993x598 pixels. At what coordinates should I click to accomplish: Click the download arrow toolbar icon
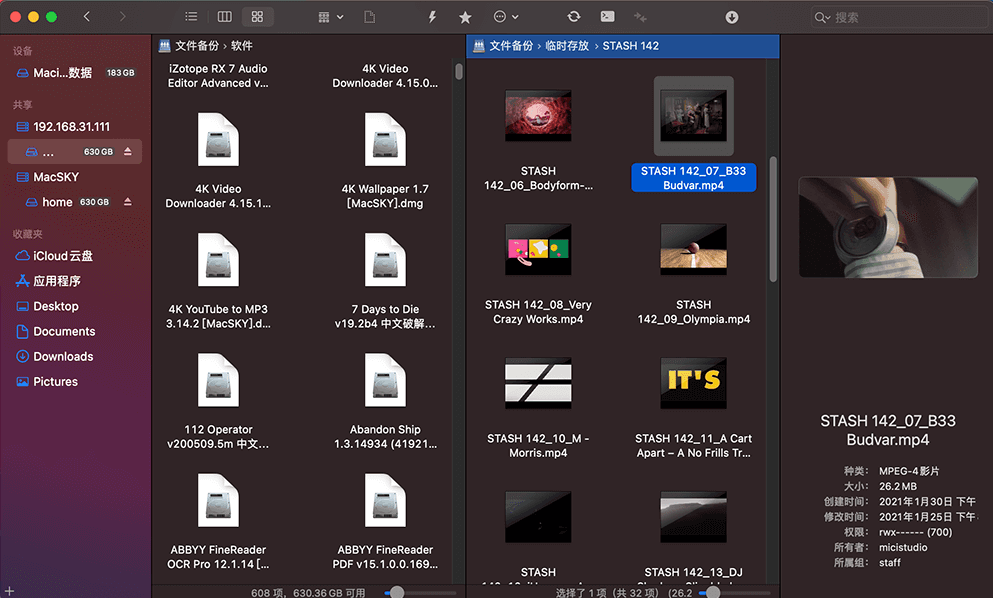point(732,17)
